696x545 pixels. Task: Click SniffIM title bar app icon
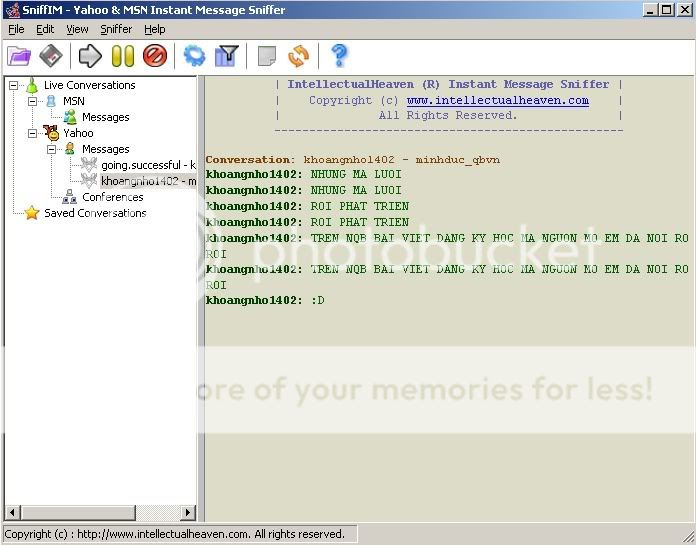tap(12, 10)
